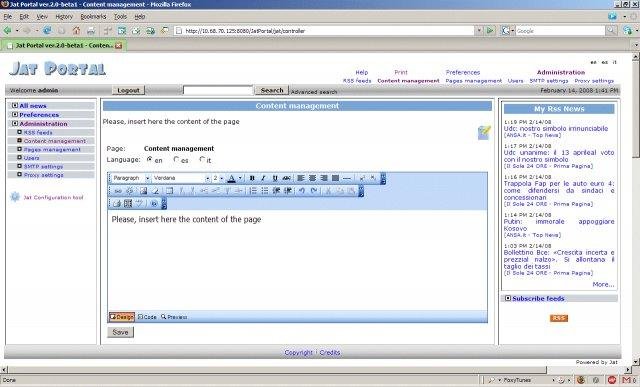The width and height of the screenshot is (640, 387).
Task: Decrease indent in the editor
Action: pos(276,191)
